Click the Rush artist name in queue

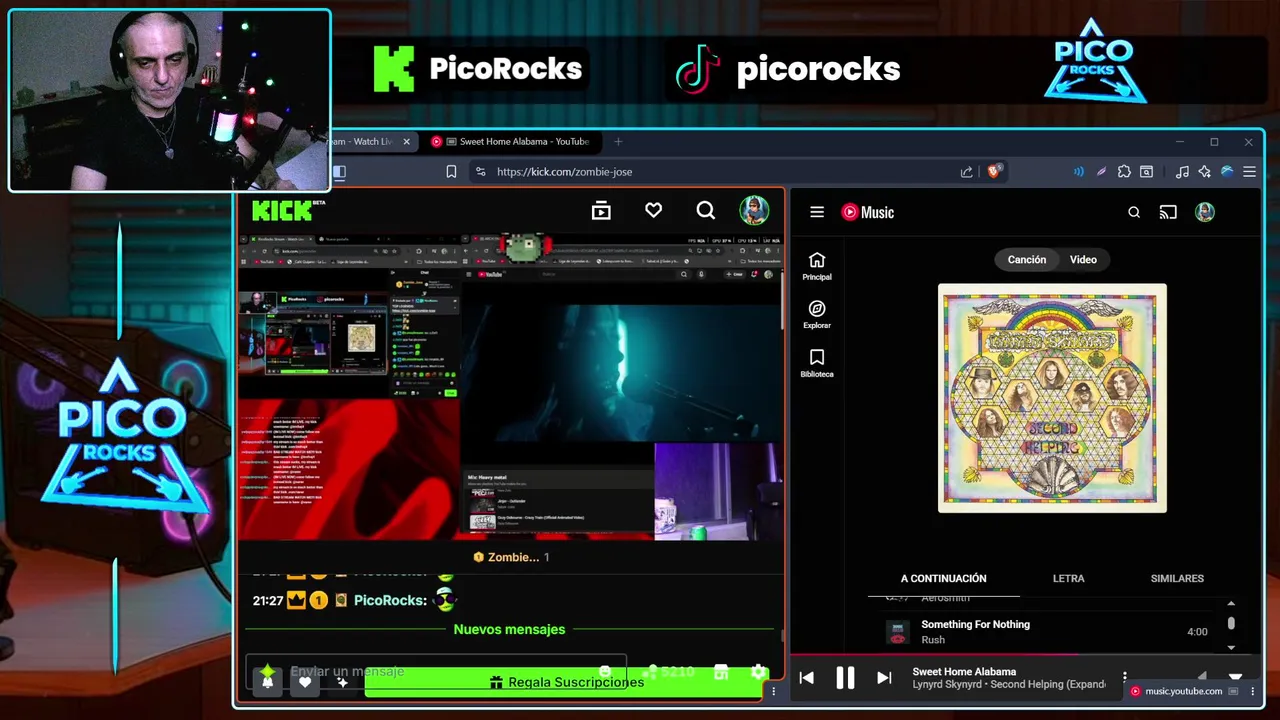[933, 640]
